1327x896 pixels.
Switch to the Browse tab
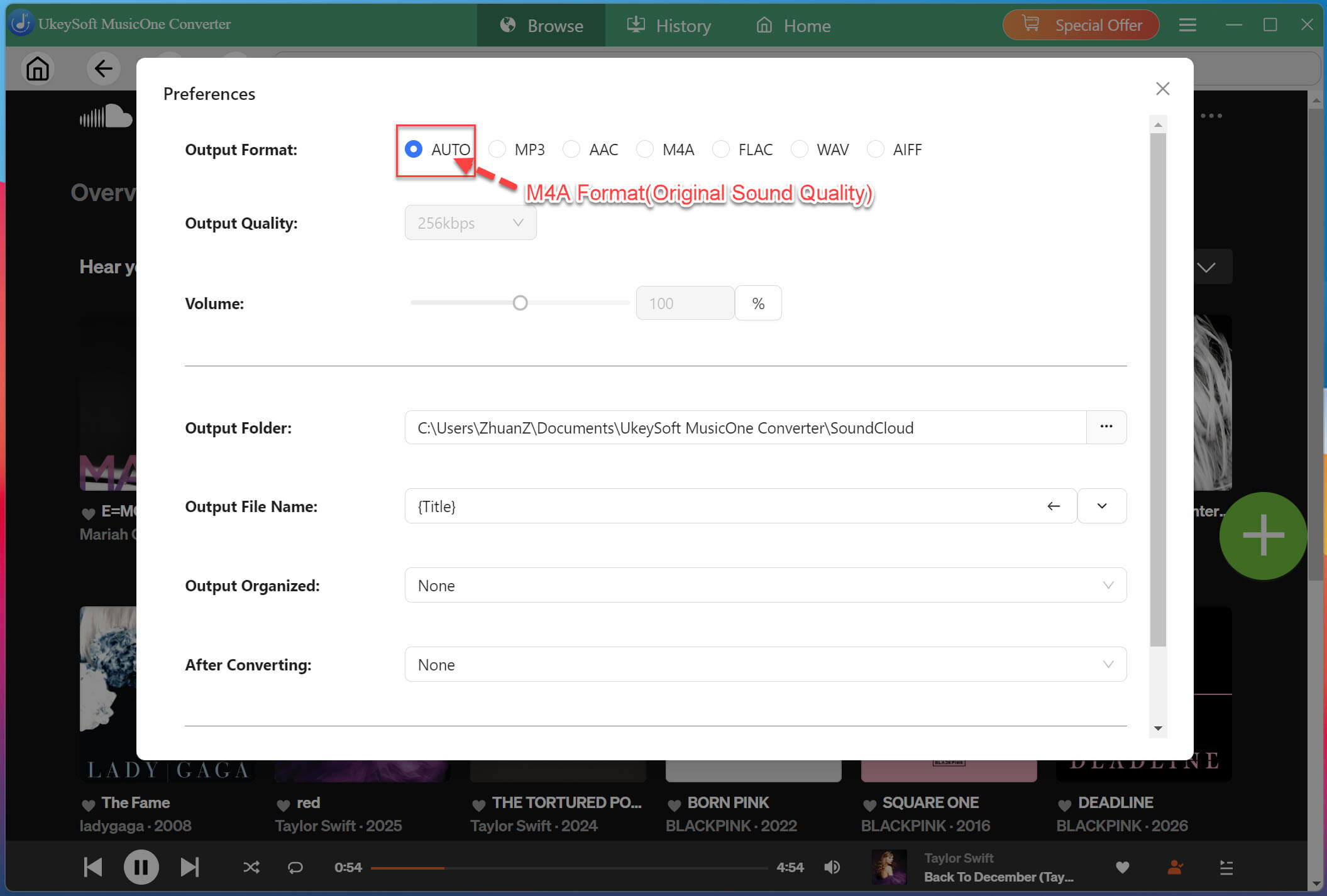541,26
